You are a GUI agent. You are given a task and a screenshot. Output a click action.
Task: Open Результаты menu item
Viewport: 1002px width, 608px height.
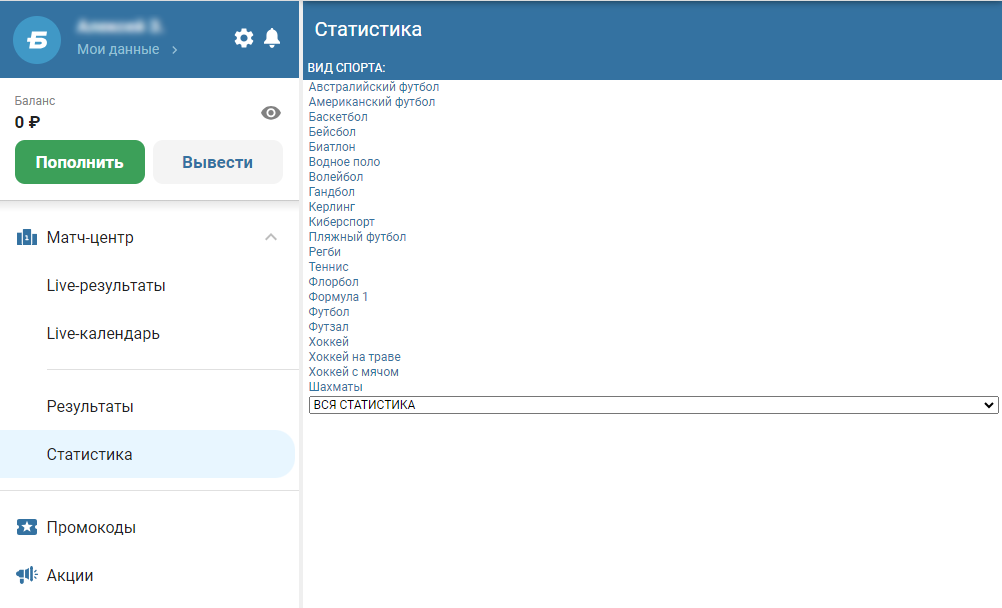tap(90, 407)
